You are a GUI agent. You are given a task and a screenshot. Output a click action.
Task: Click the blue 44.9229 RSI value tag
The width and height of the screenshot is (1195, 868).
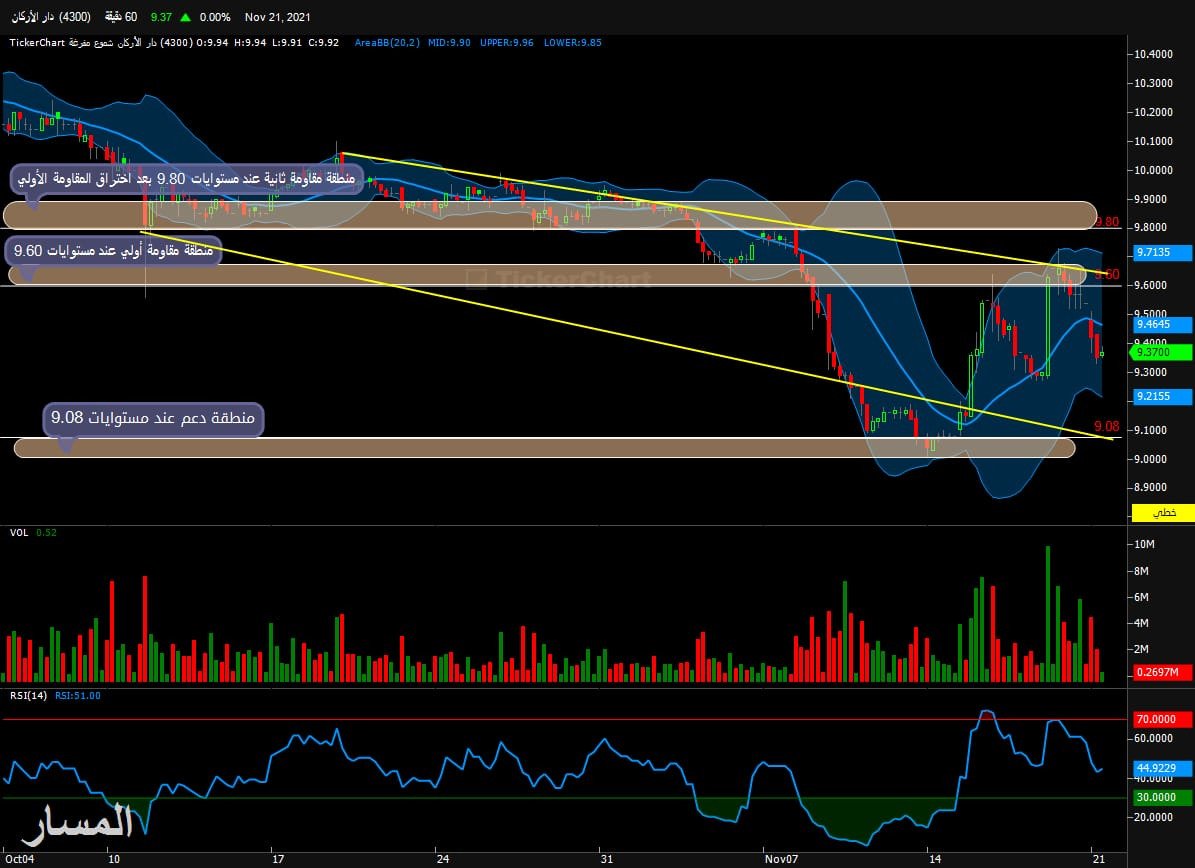[1162, 768]
